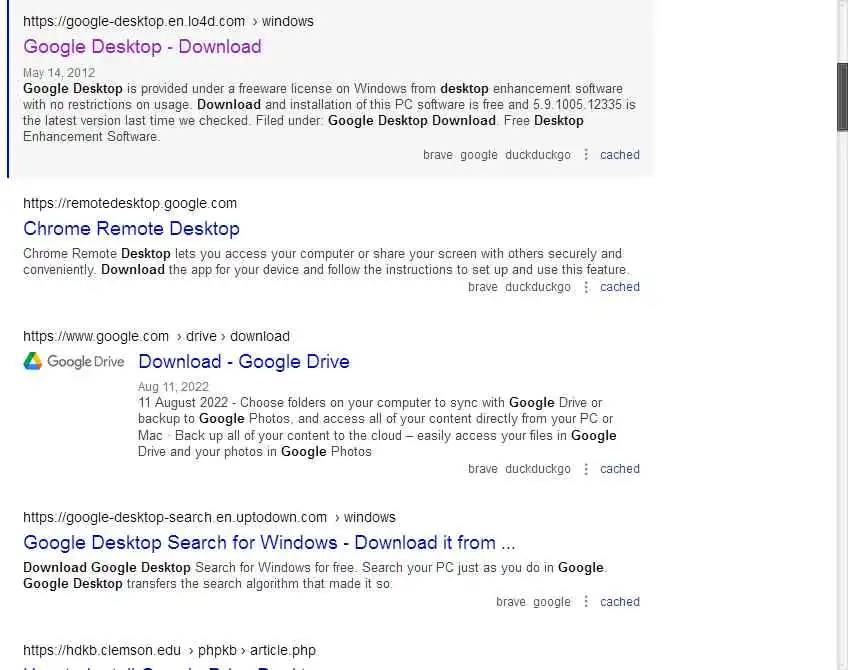Viewport: 848px width, 670px height.
Task: Click the Google Drive logo thumbnail
Action: coord(74,361)
